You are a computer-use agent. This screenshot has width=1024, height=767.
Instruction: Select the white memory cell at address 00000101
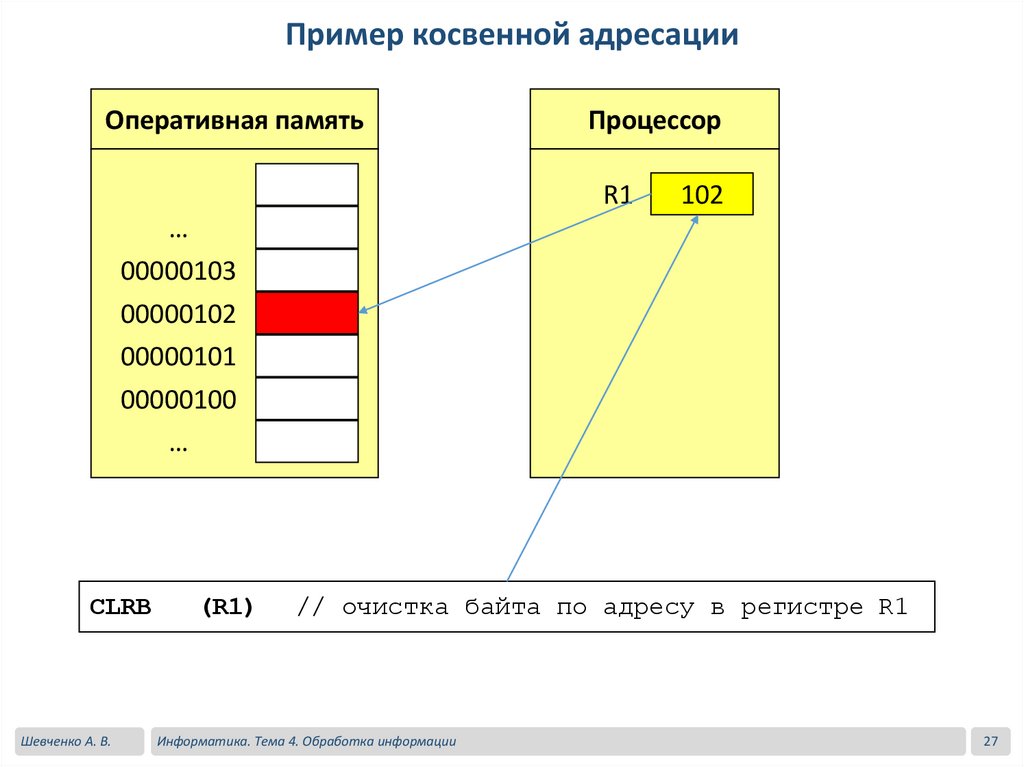pos(307,356)
